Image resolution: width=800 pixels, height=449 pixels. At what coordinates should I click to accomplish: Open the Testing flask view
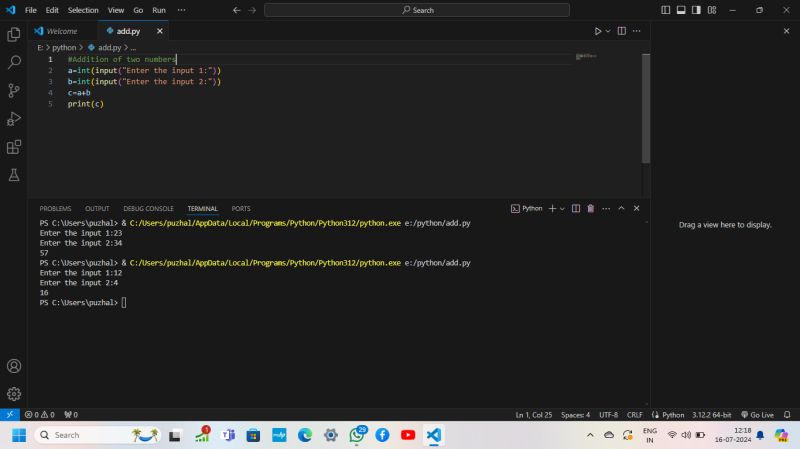pyautogui.click(x=14, y=175)
